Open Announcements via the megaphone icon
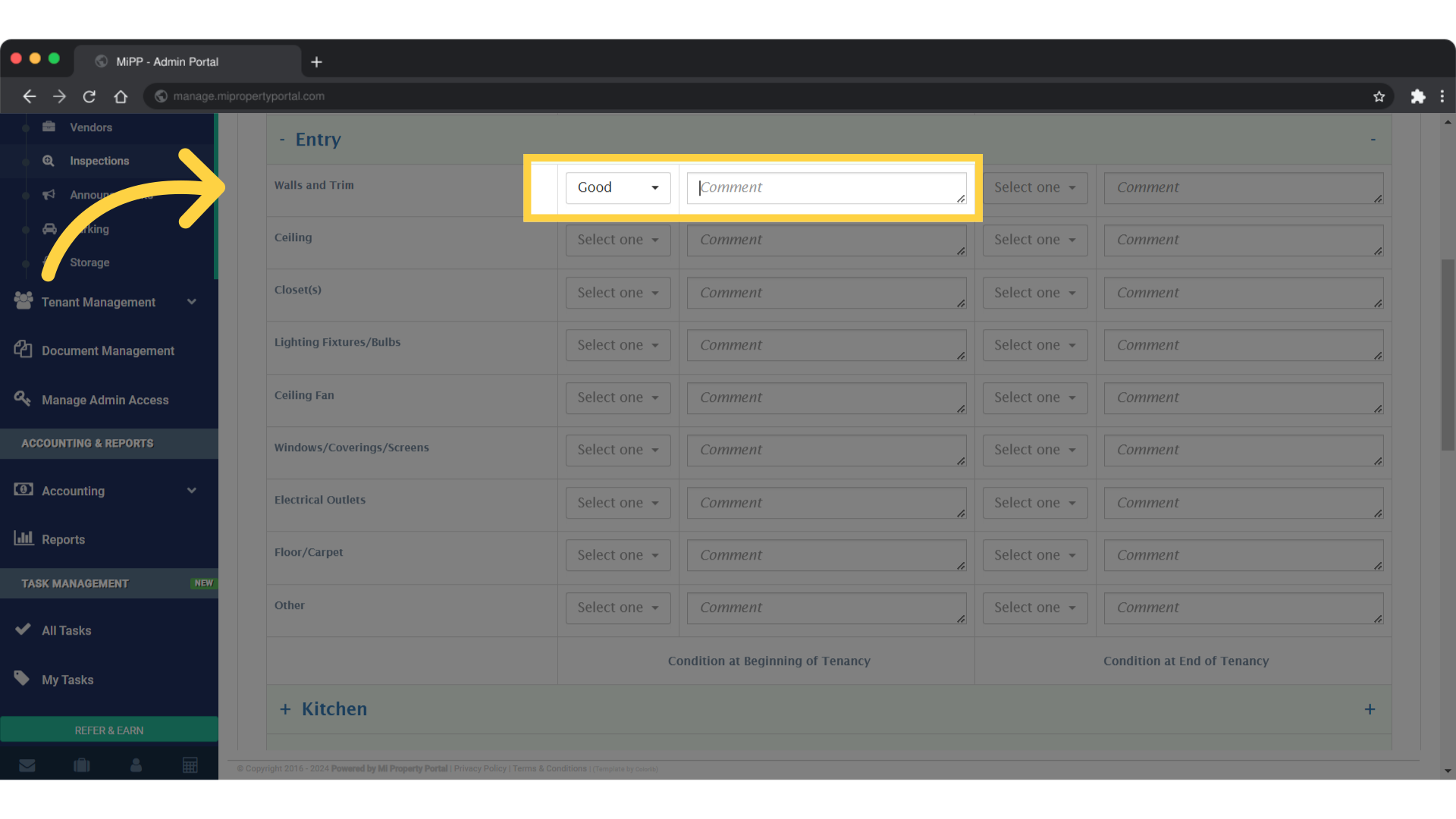 (x=48, y=195)
